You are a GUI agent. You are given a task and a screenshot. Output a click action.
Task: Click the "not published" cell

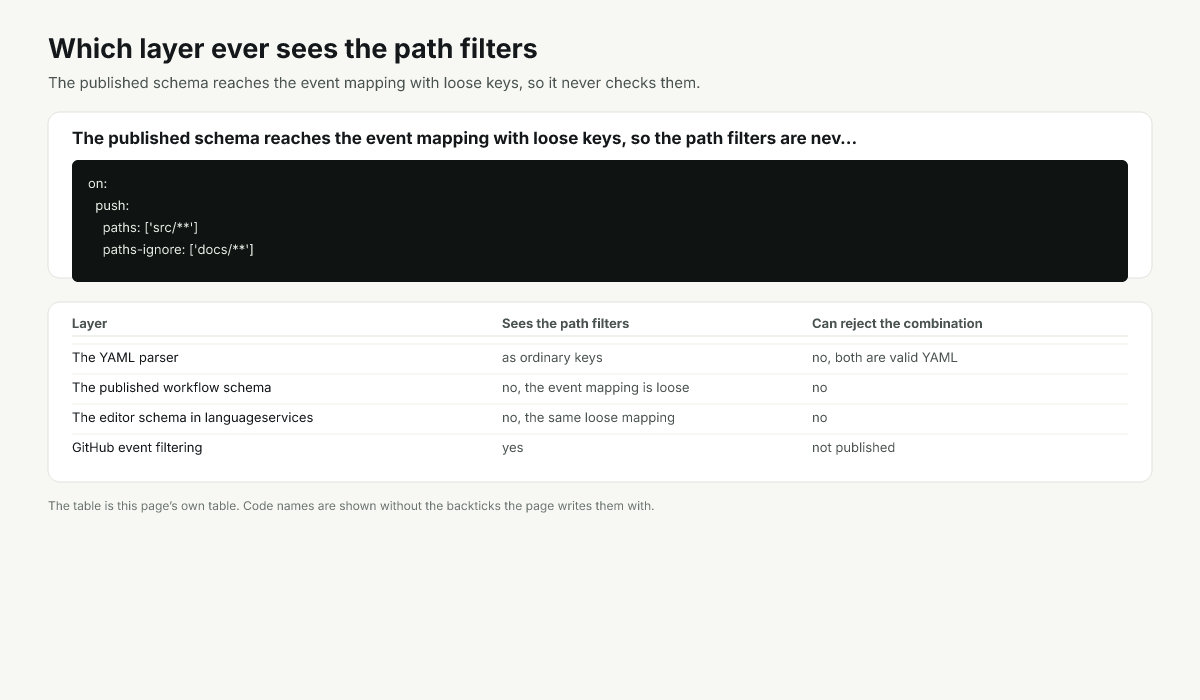[x=853, y=448]
